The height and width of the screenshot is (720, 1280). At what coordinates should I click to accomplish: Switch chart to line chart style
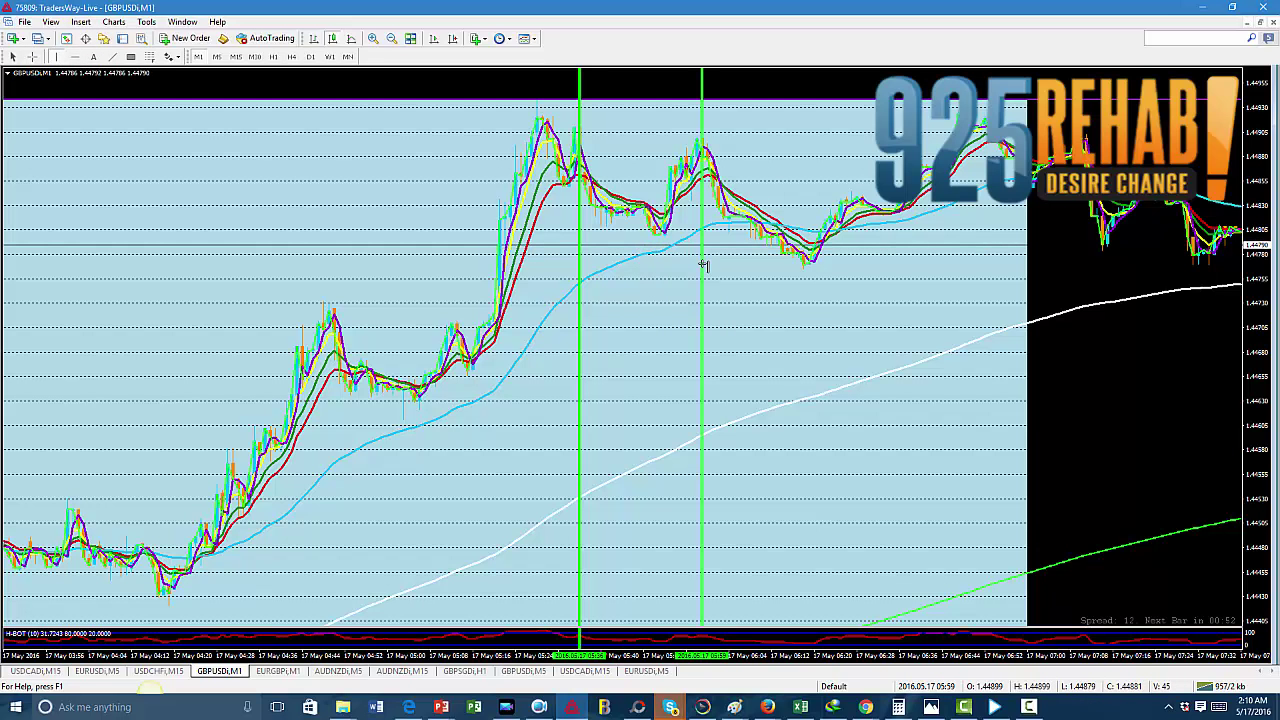tap(351, 39)
